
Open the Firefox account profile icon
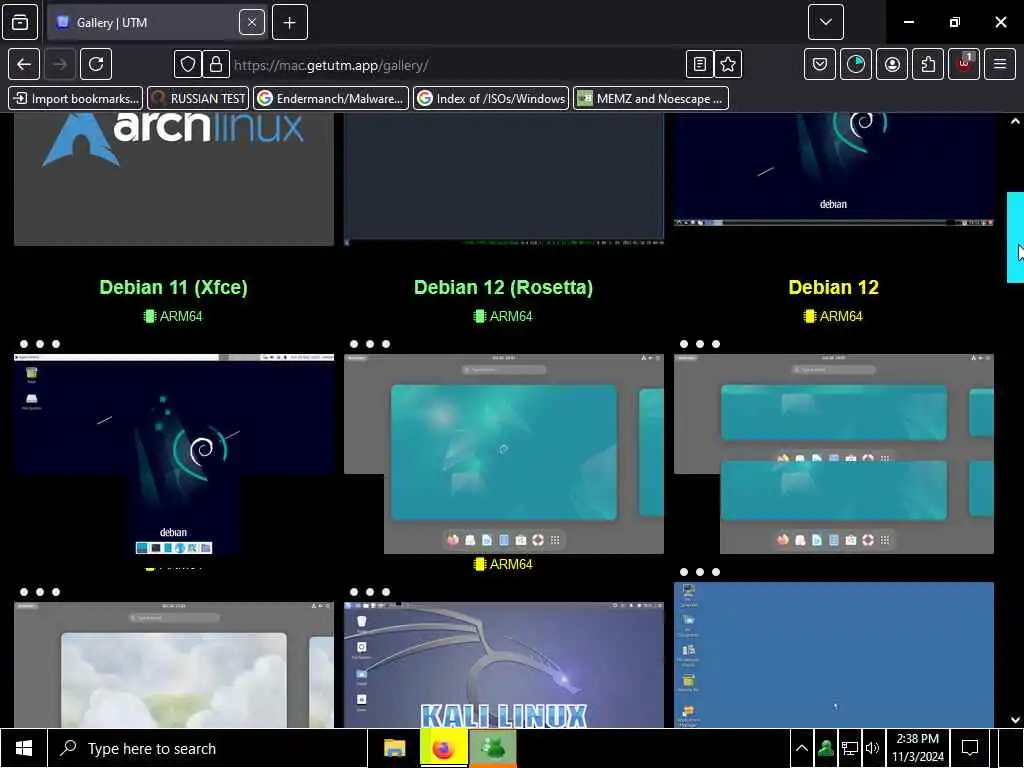[892, 64]
